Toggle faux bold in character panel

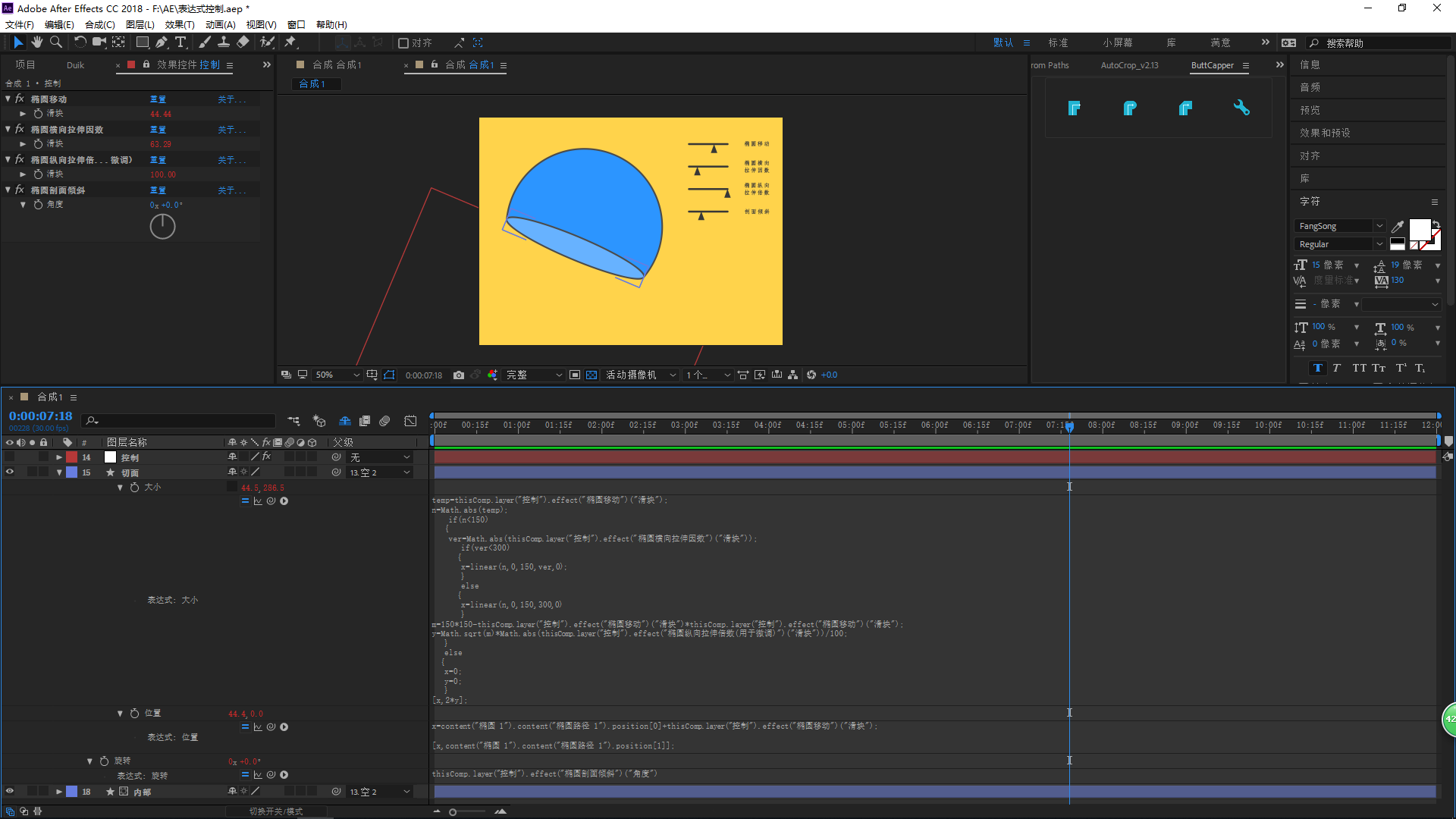tap(1317, 368)
